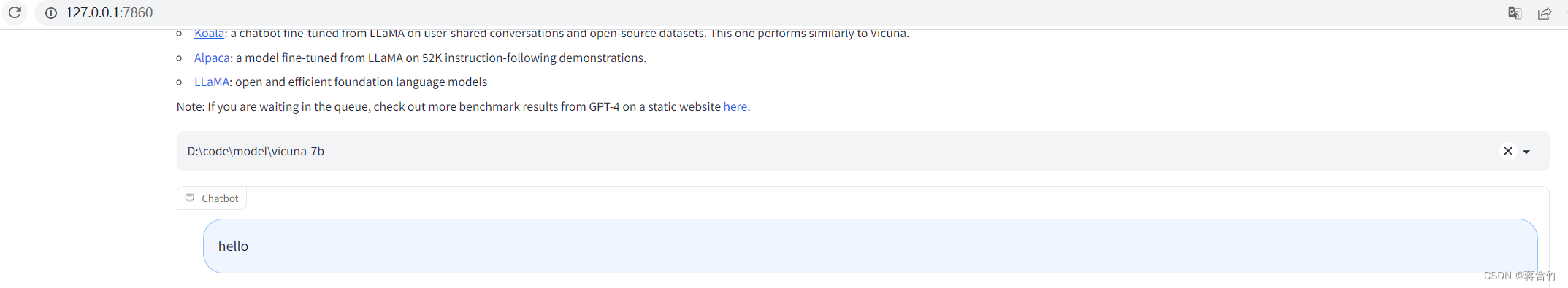
Task: Click the share page icon in address bar
Action: (1545, 13)
